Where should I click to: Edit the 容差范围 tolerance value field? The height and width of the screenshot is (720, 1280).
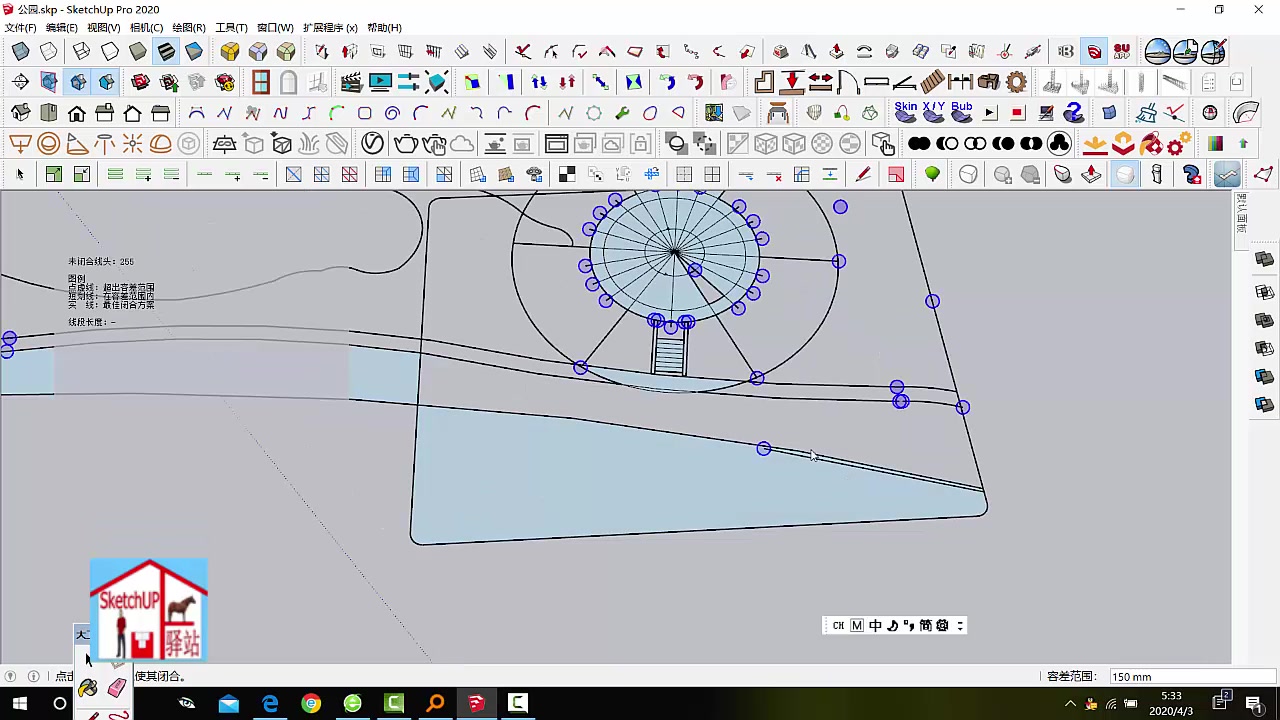click(1150, 677)
